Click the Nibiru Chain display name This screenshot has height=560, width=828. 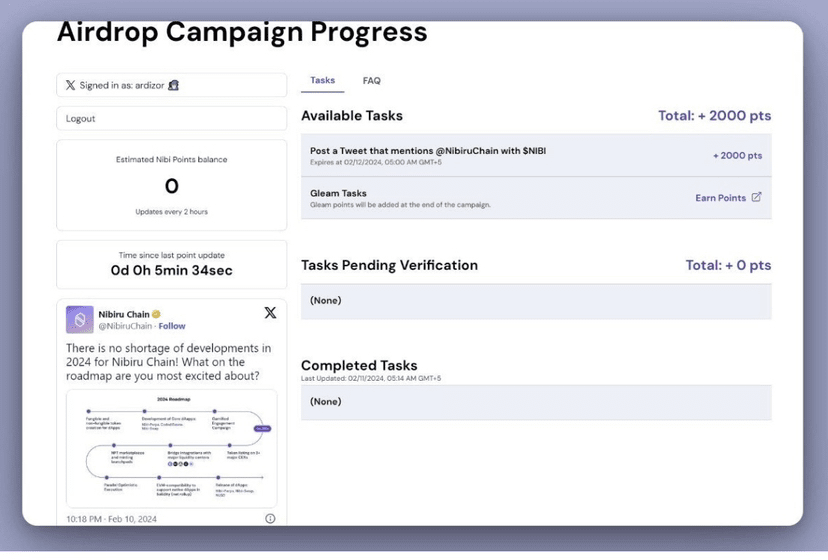click(x=123, y=314)
